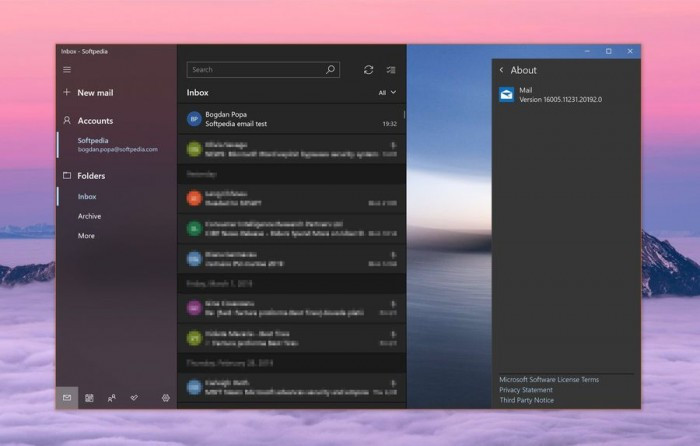The width and height of the screenshot is (700, 446).
Task: Compose a New mail message
Action: 88,93
